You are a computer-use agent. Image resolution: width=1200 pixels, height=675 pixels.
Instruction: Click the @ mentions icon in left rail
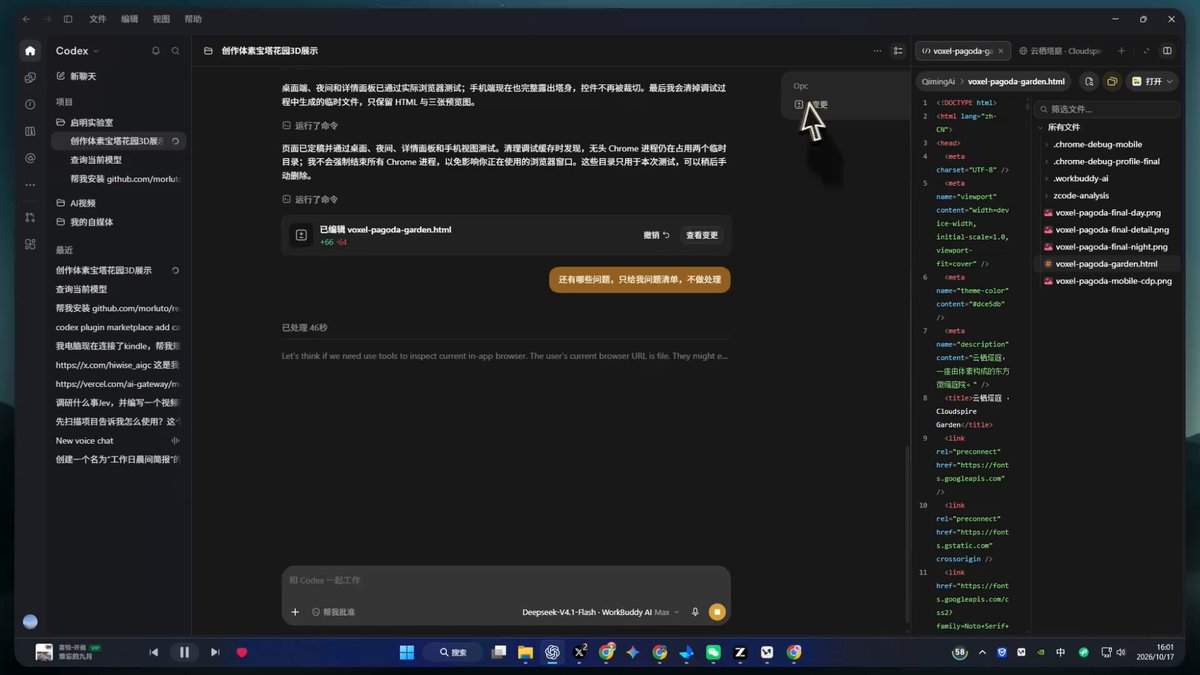click(x=30, y=158)
